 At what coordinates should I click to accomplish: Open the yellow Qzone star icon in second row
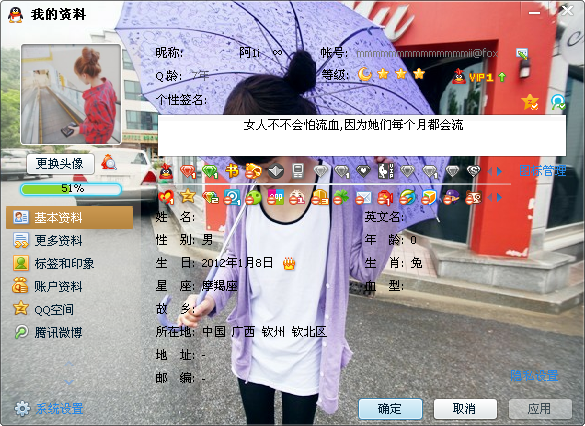click(188, 196)
